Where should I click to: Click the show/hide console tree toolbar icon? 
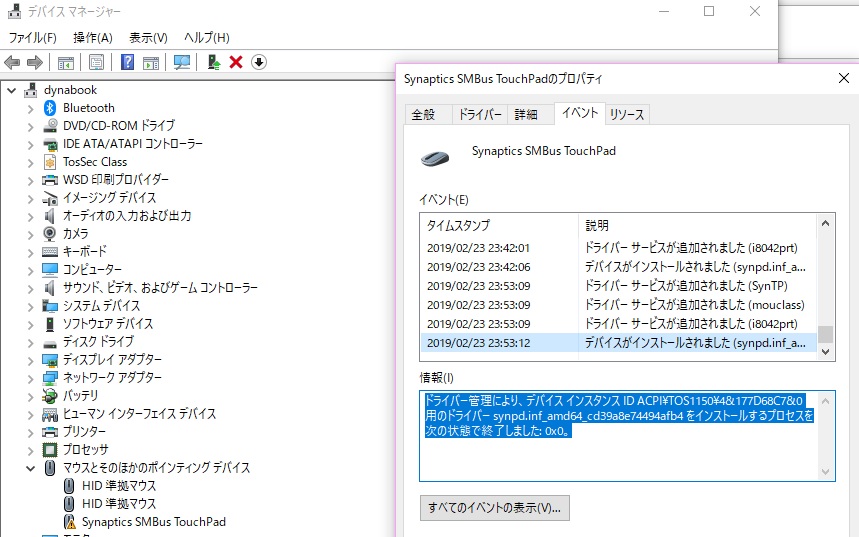coord(66,62)
